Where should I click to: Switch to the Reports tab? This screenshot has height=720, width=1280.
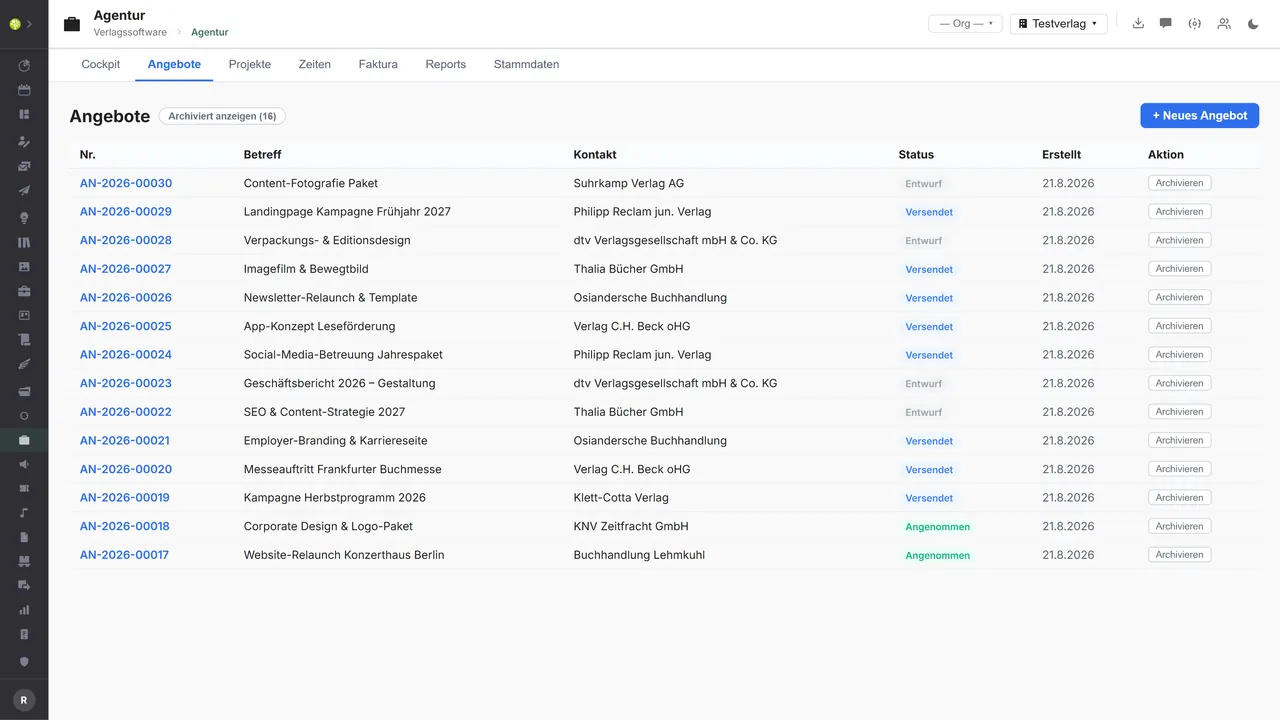pyautogui.click(x=446, y=64)
